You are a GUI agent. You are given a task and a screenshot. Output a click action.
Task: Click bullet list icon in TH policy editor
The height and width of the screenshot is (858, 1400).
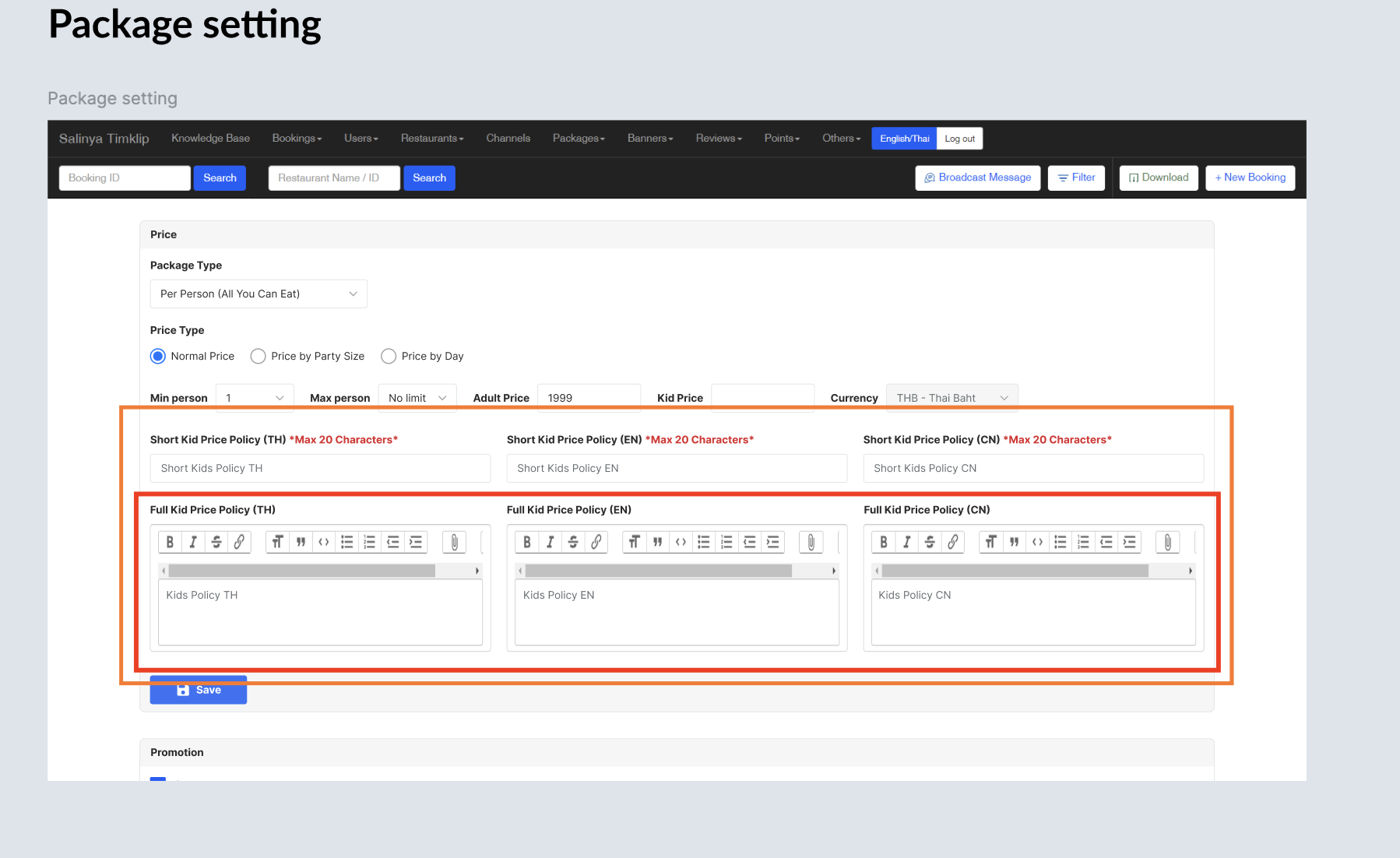(347, 542)
